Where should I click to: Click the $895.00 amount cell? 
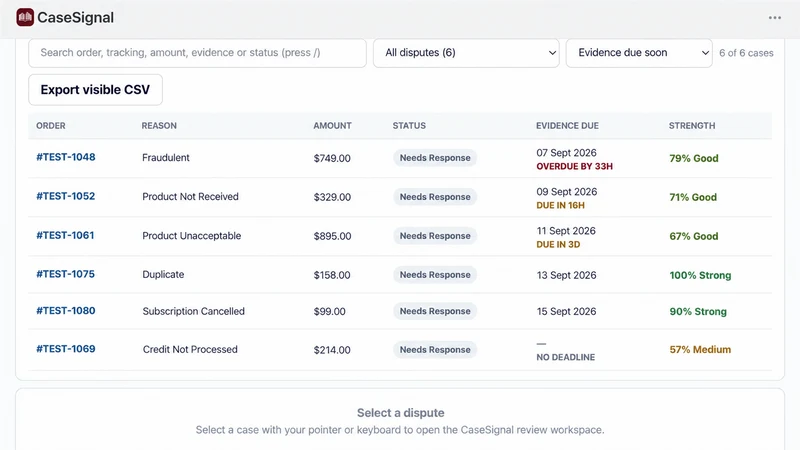[x=333, y=236]
